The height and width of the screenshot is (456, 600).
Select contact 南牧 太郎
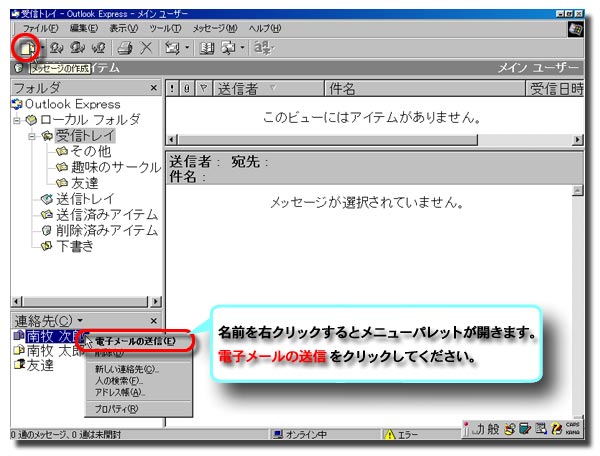(54, 350)
